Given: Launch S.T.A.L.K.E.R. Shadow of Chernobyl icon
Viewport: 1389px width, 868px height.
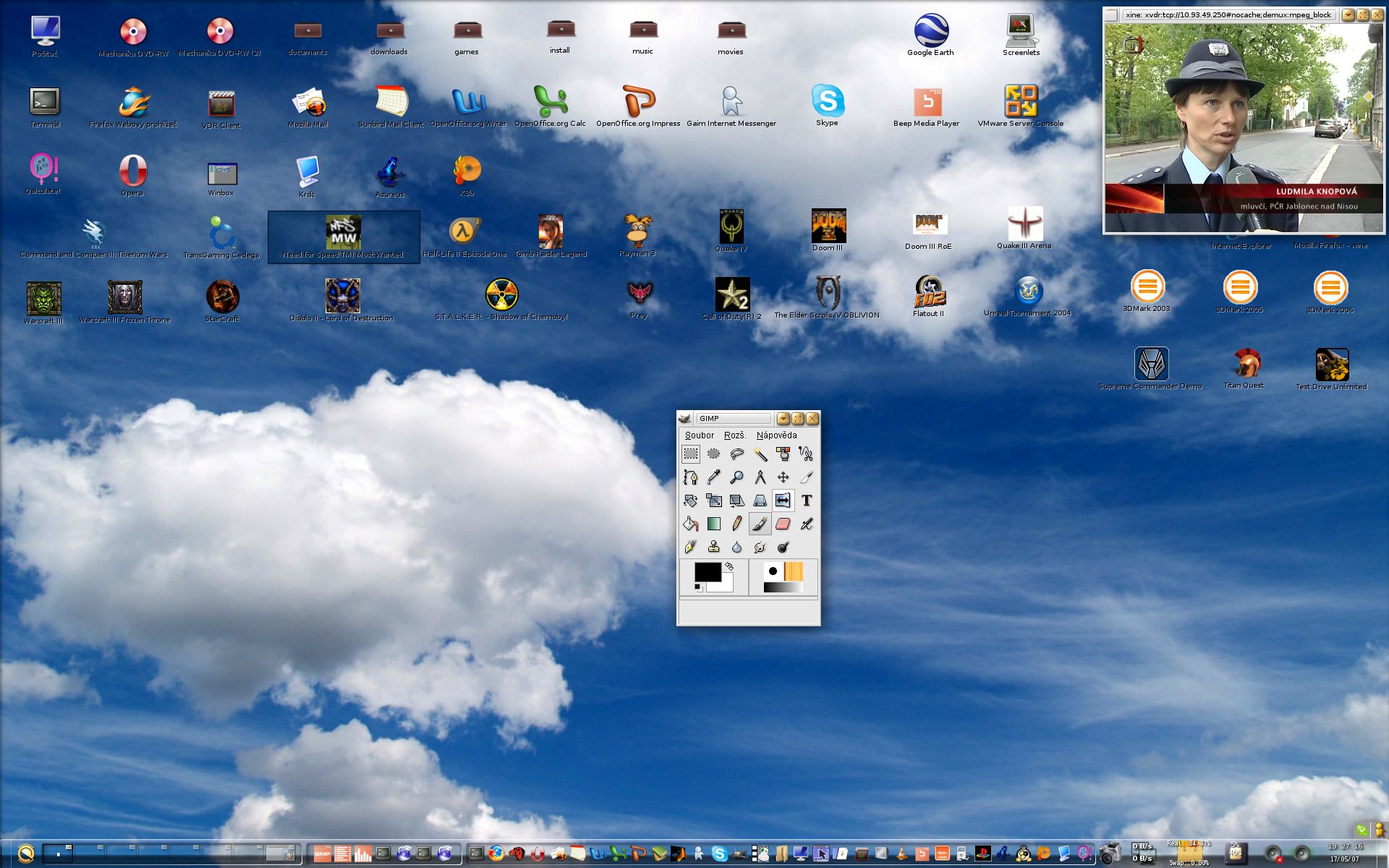Looking at the screenshot, I should [501, 299].
